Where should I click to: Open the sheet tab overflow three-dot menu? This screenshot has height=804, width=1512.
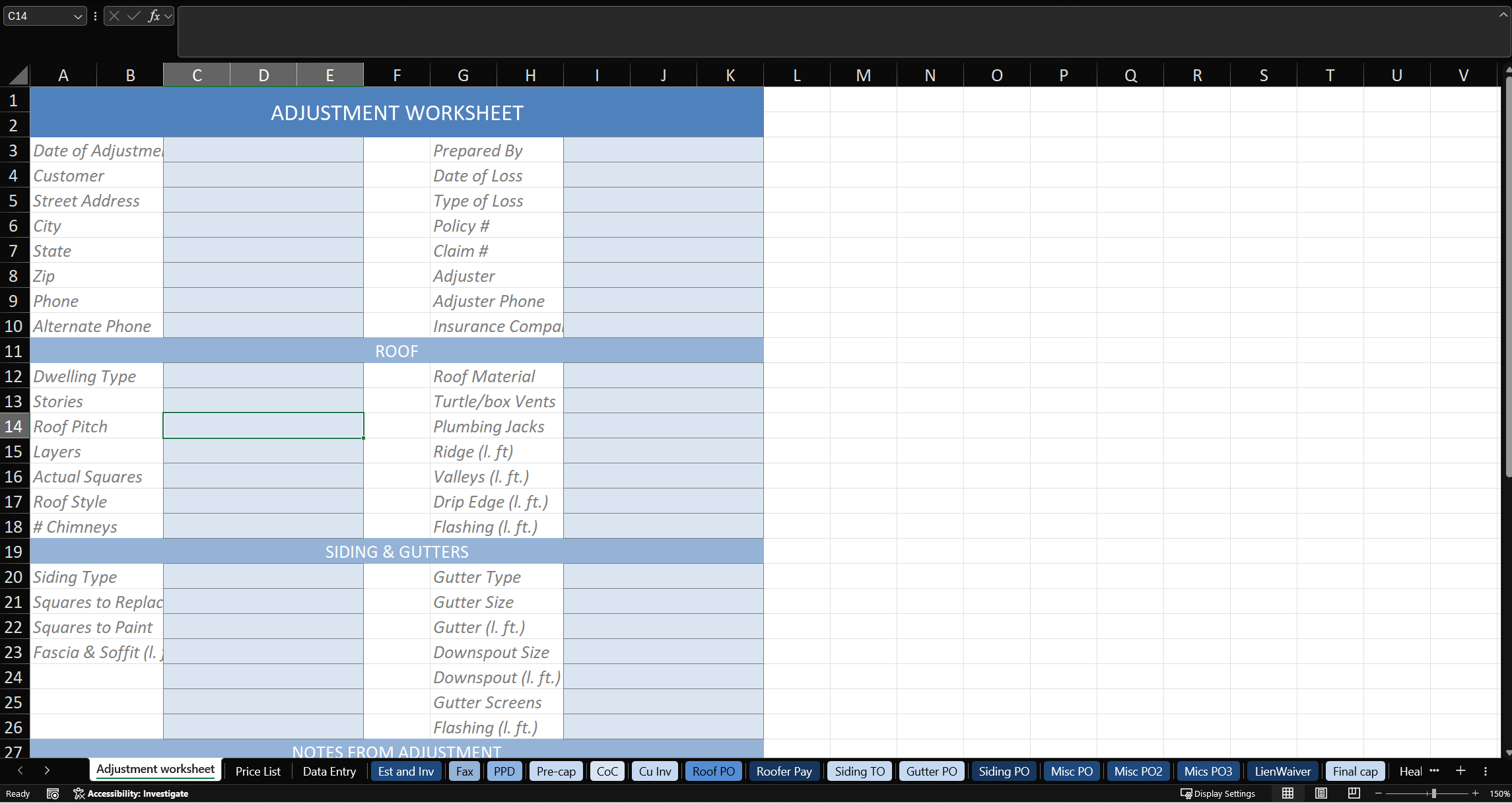tap(1486, 770)
